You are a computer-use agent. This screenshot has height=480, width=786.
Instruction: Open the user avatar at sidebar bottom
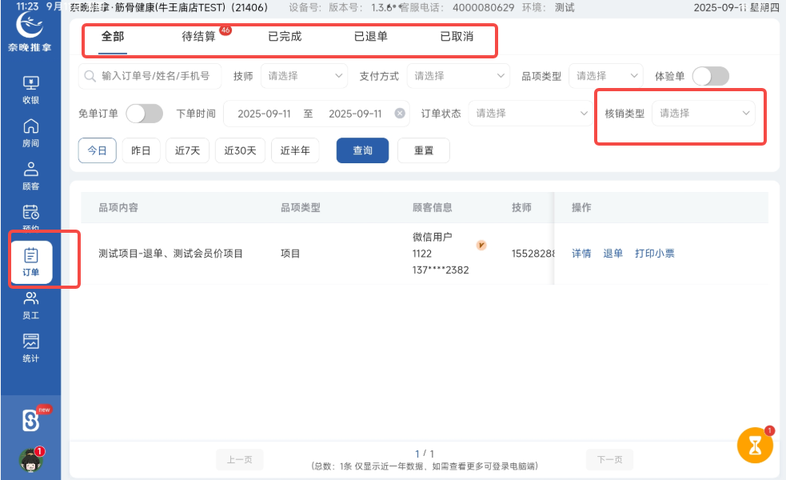click(x=30, y=460)
